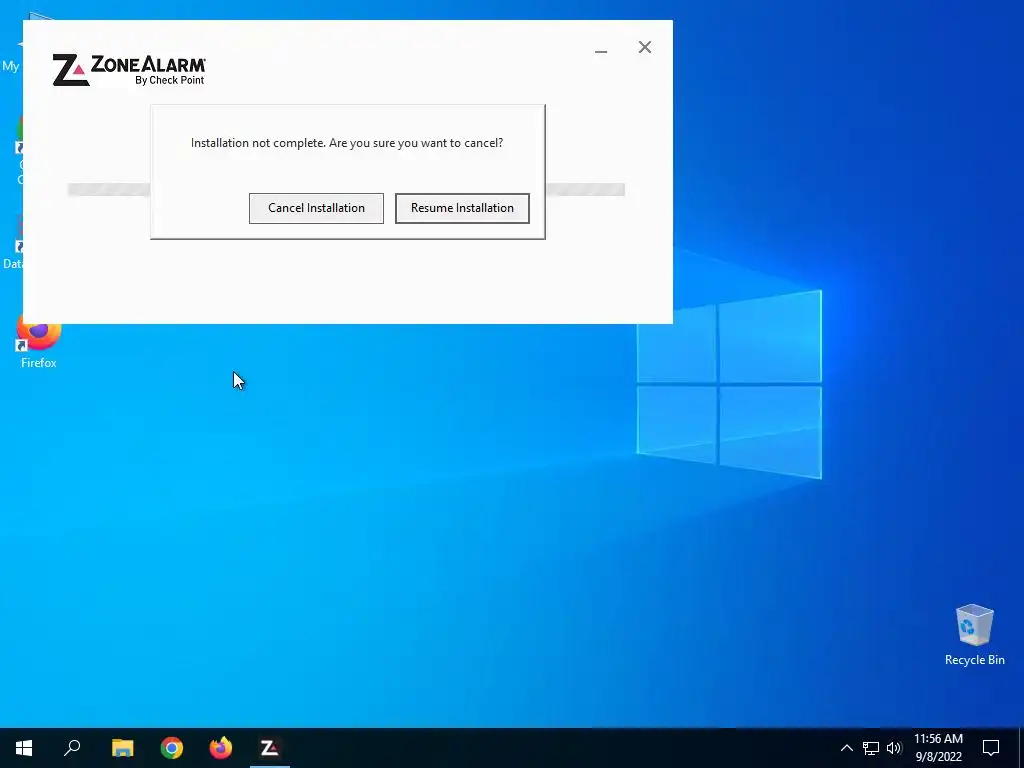Open the taskbar clock and date
Image resolution: width=1024 pixels, height=768 pixels.
click(x=938, y=748)
